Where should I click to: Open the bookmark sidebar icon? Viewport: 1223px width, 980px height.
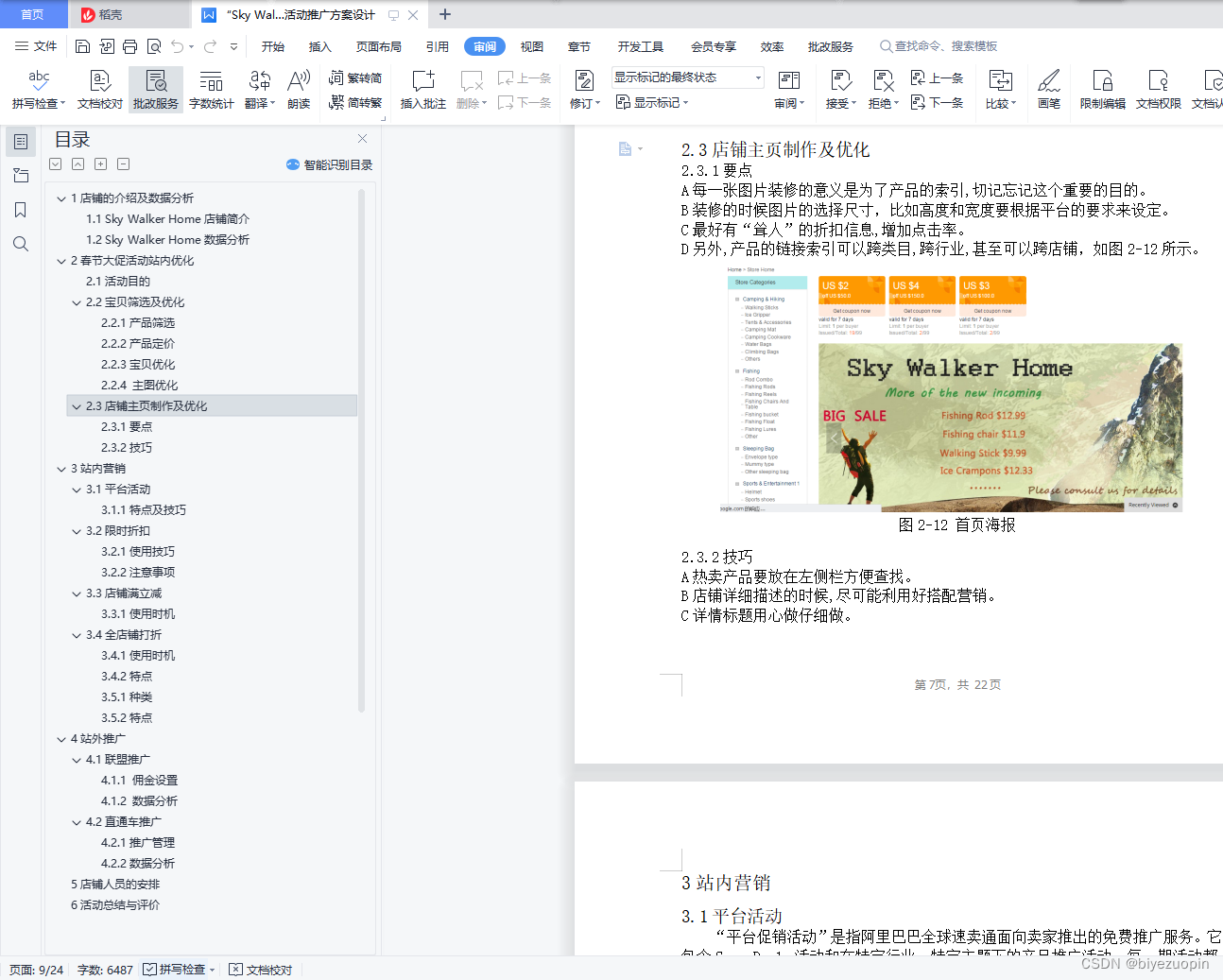pyautogui.click(x=21, y=210)
